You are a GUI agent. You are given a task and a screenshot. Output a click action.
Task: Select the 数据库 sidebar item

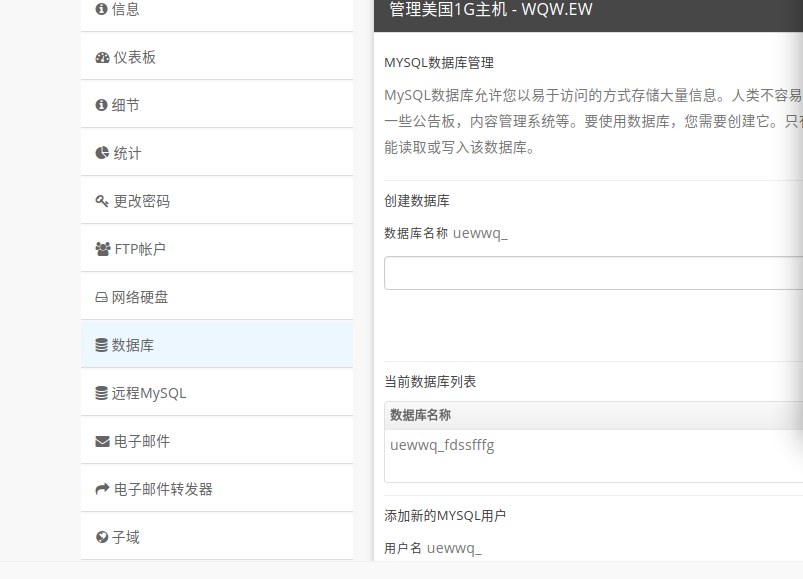click(x=217, y=345)
